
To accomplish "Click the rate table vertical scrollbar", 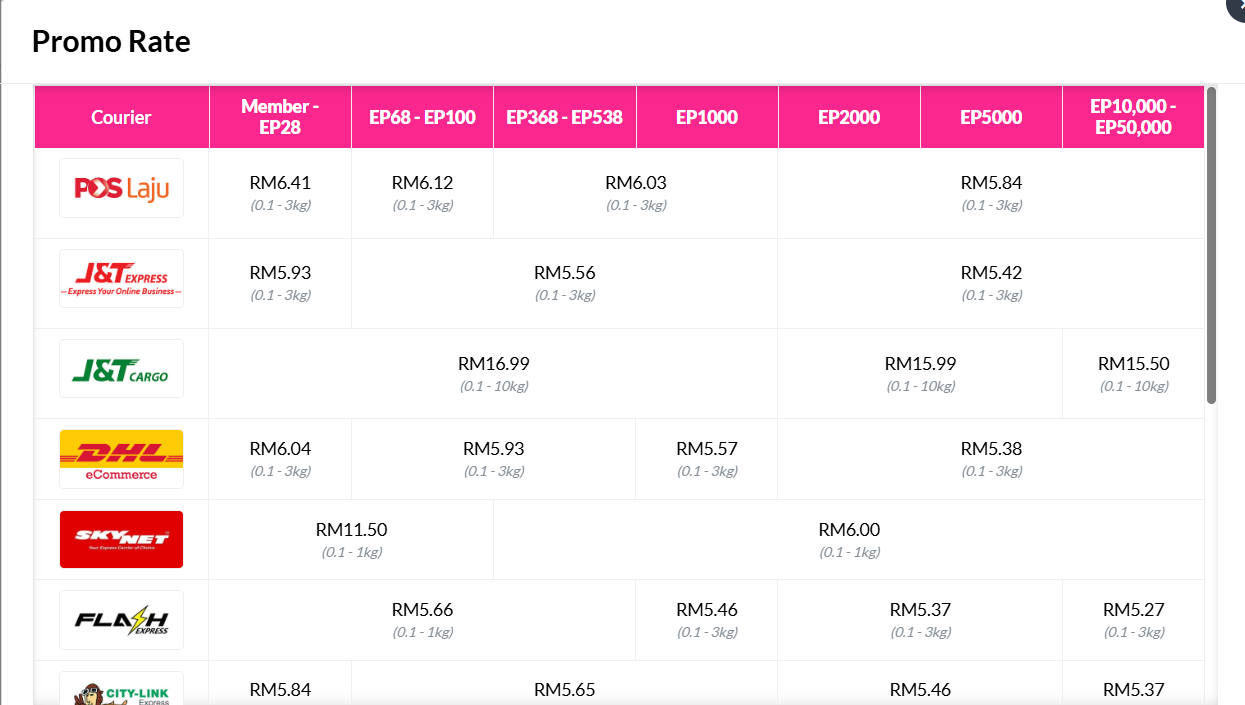I will 1211,245.
